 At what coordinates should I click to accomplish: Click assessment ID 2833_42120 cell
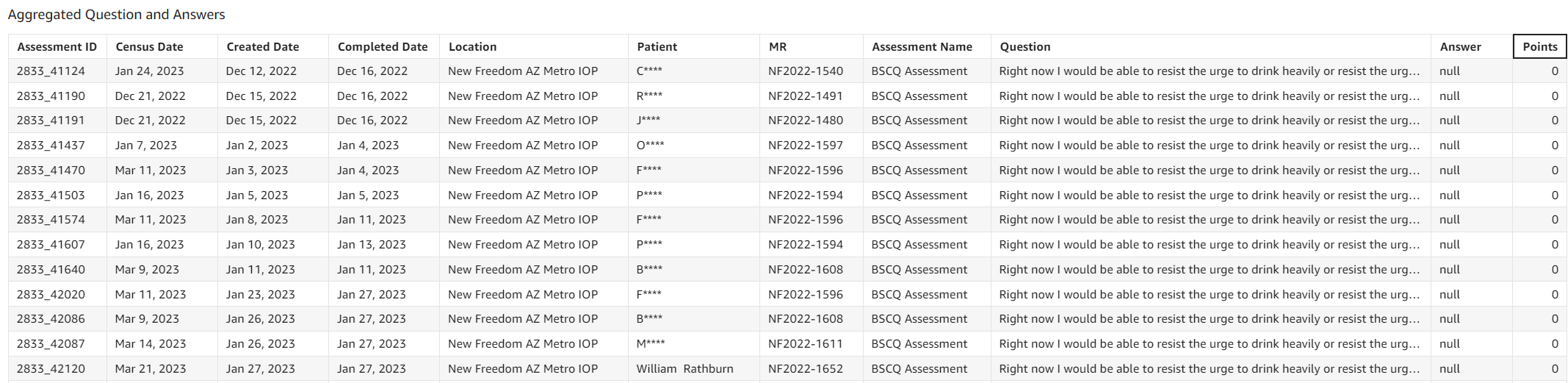coord(51,368)
